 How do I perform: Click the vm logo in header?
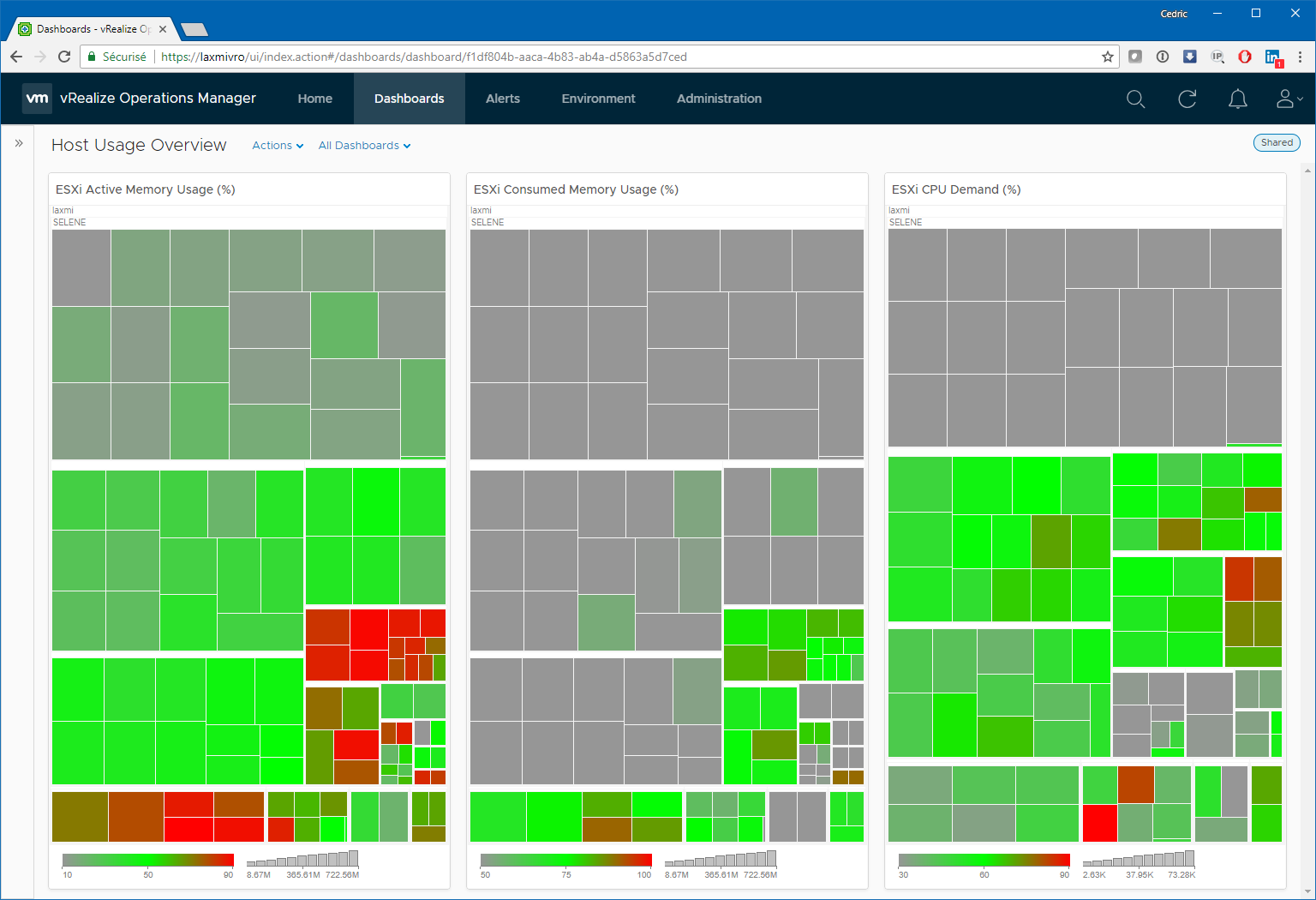(37, 99)
